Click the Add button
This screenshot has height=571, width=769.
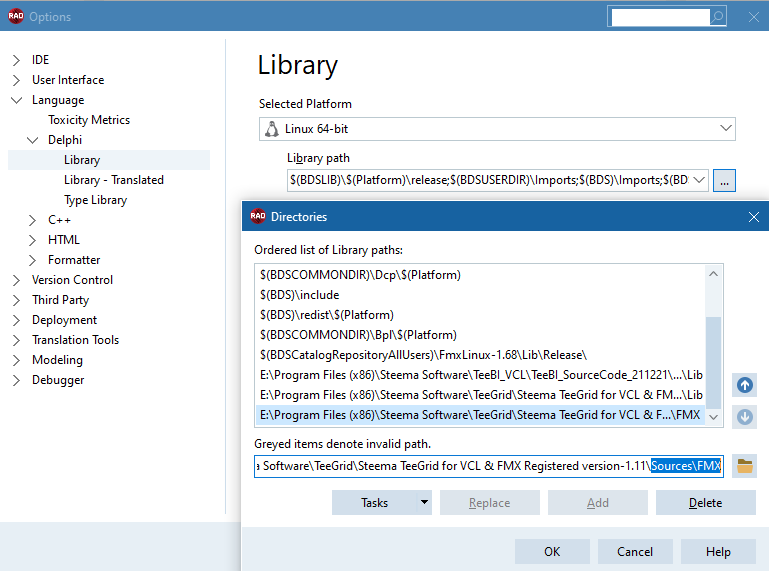coord(598,502)
